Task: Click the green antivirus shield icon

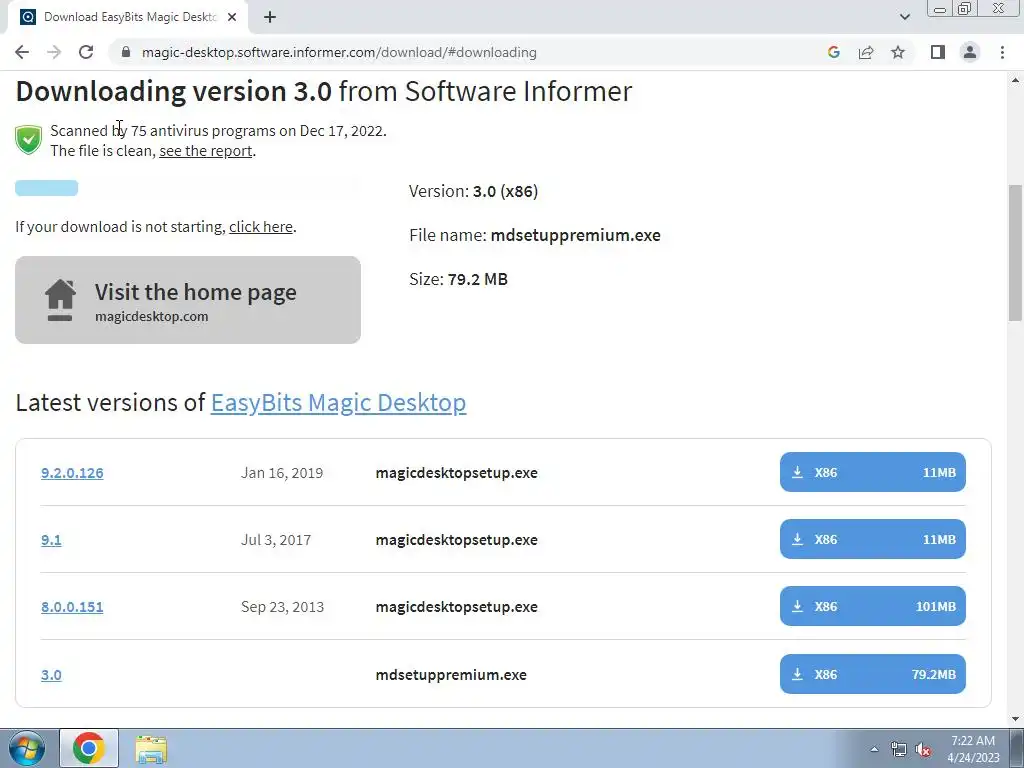Action: coord(29,140)
